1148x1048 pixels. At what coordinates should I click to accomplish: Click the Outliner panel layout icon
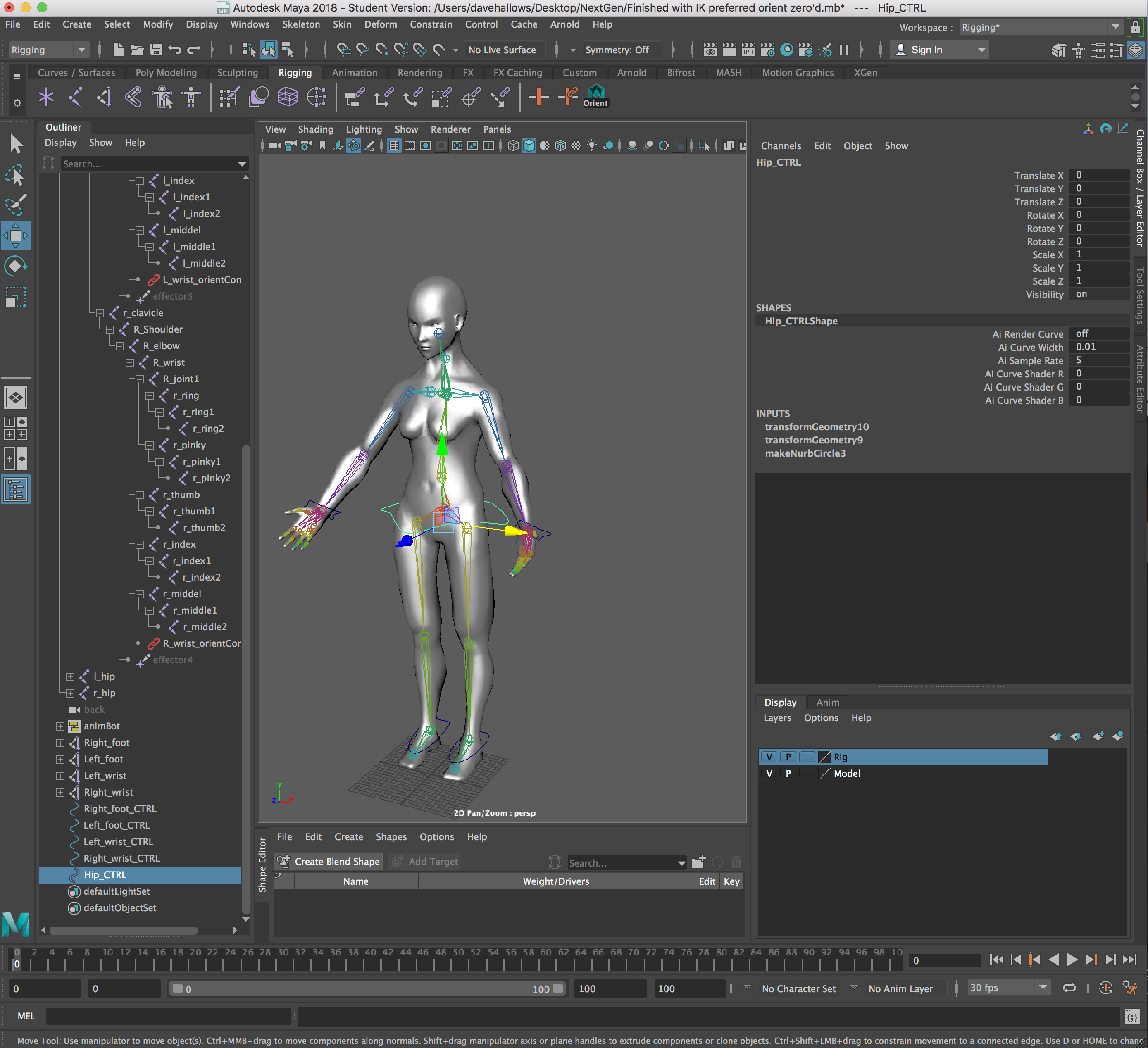15,490
